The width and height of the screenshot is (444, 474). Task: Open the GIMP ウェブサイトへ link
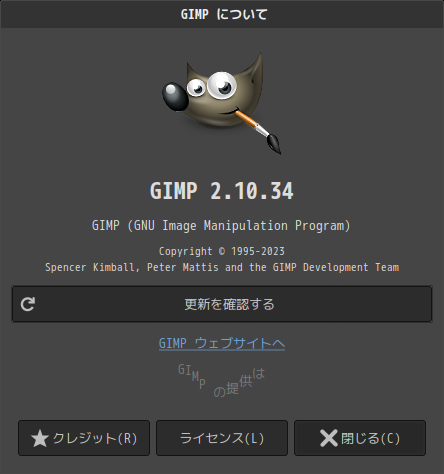point(222,343)
